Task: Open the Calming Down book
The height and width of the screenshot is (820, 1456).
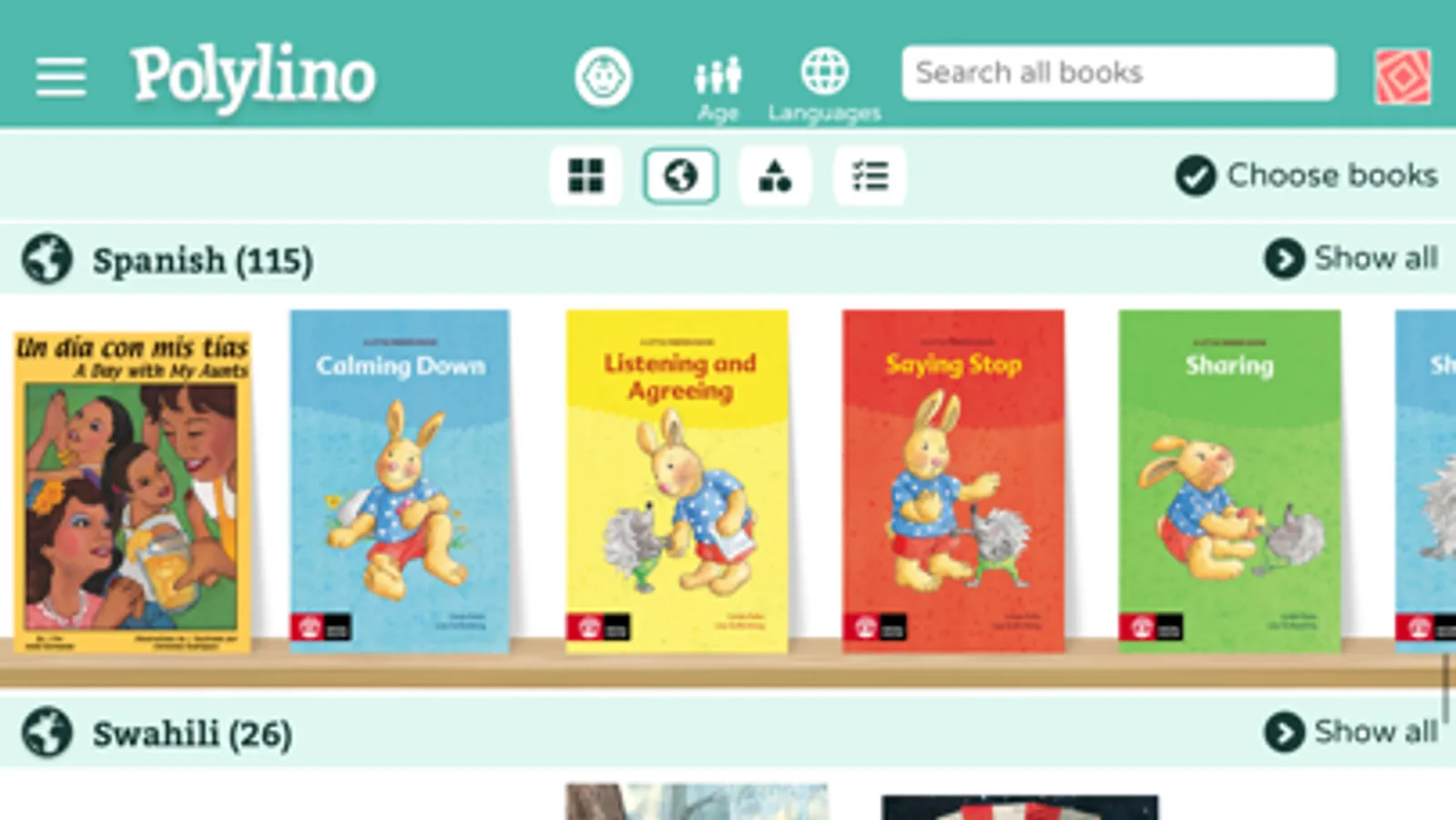Action: (400, 481)
